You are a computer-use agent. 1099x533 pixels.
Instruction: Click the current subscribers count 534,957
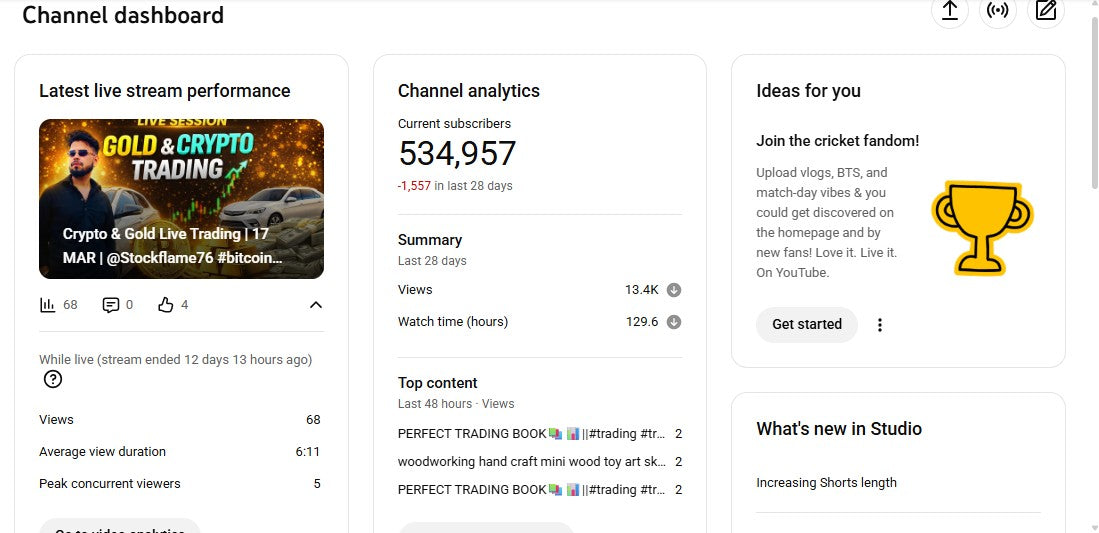coord(457,154)
